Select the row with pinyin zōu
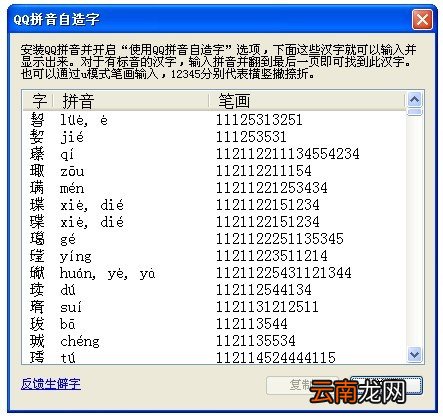 (x=214, y=171)
